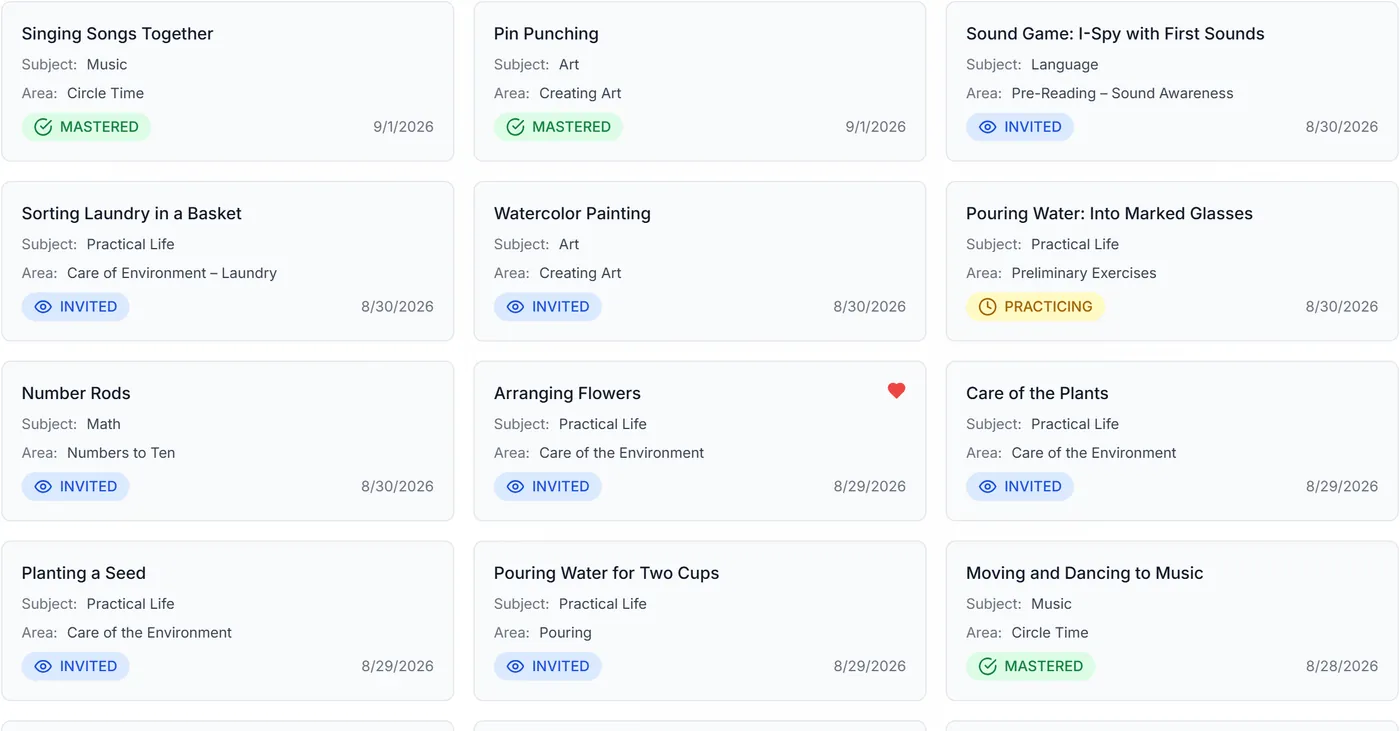Open Pouring Water: Into Marked Glasses title
The image size is (1400, 731).
click(x=1109, y=214)
